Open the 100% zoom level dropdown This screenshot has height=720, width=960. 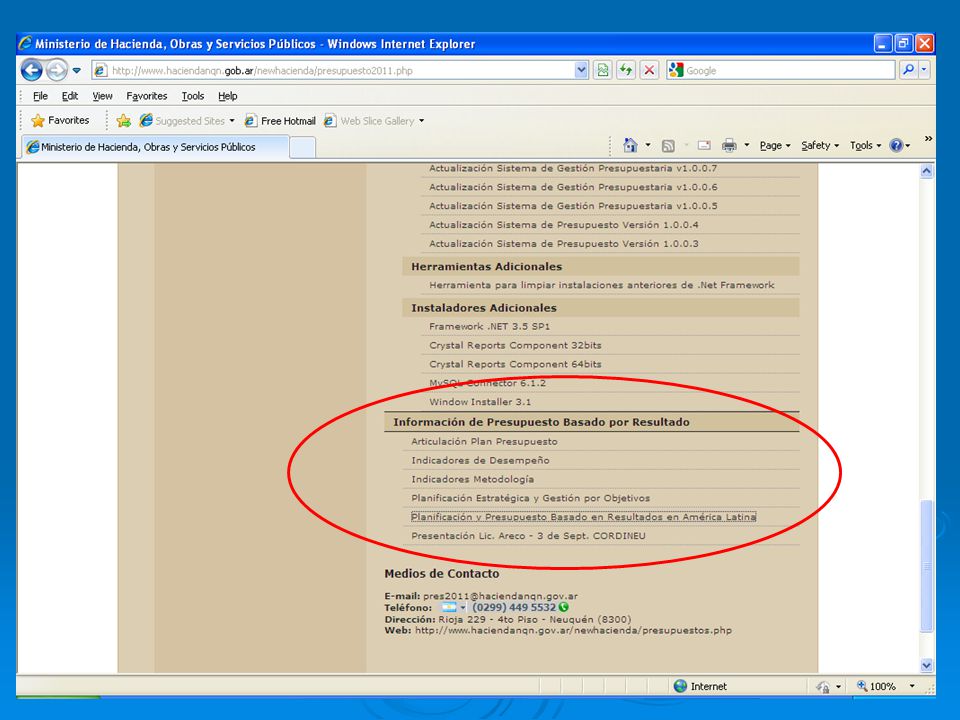pyautogui.click(x=912, y=686)
